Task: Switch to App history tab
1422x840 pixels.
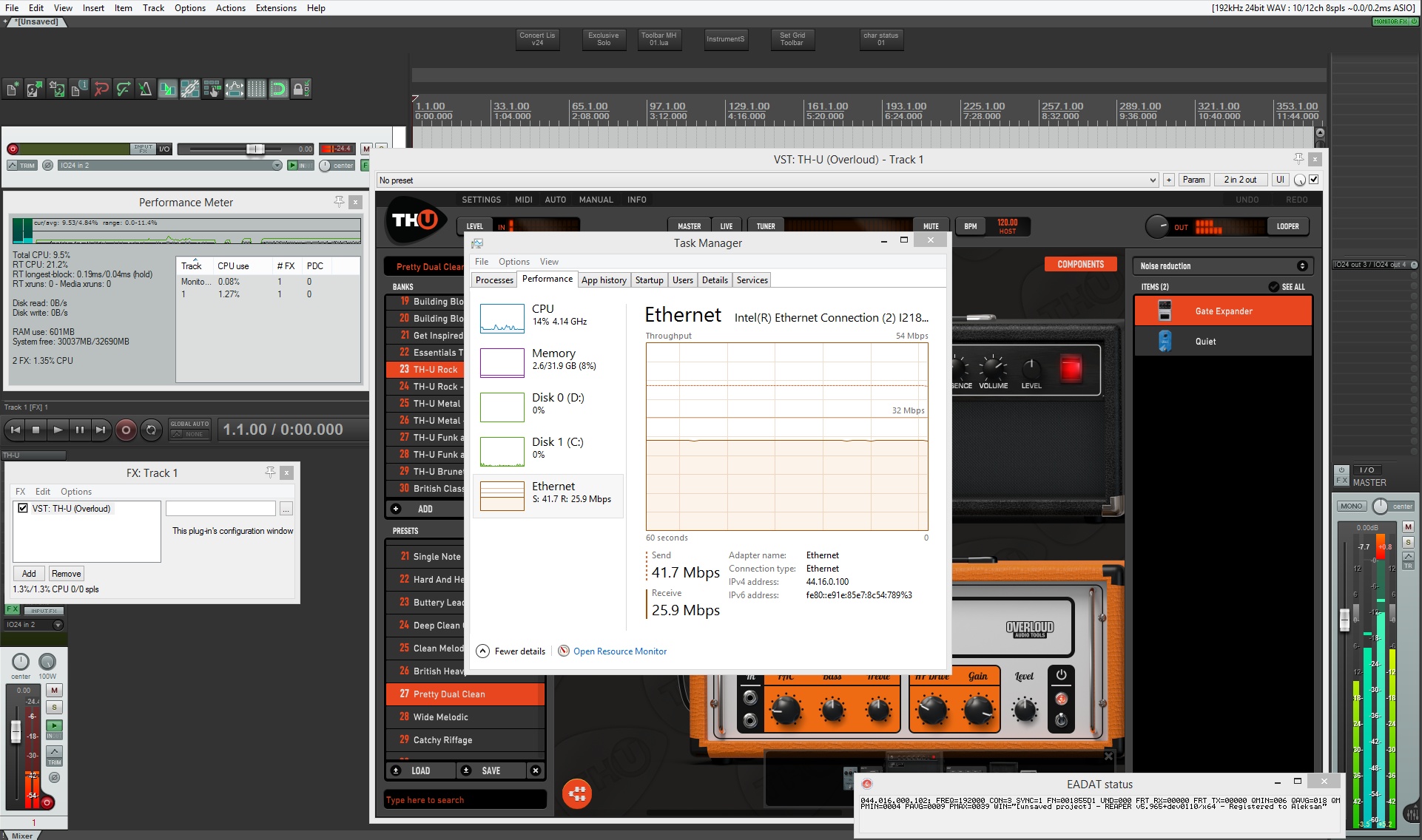Action: (604, 280)
